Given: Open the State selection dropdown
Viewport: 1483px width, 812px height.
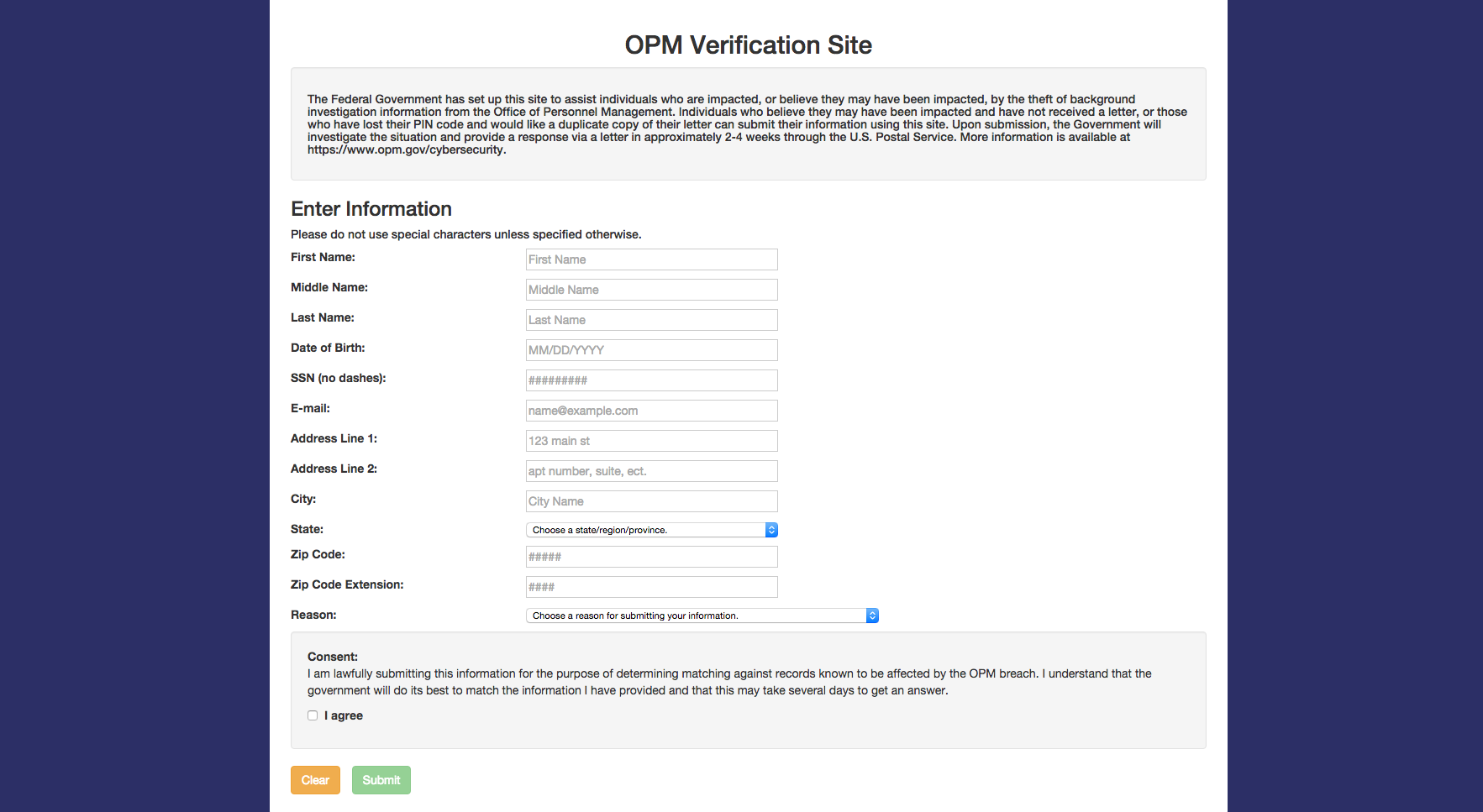Looking at the screenshot, I should coord(651,530).
